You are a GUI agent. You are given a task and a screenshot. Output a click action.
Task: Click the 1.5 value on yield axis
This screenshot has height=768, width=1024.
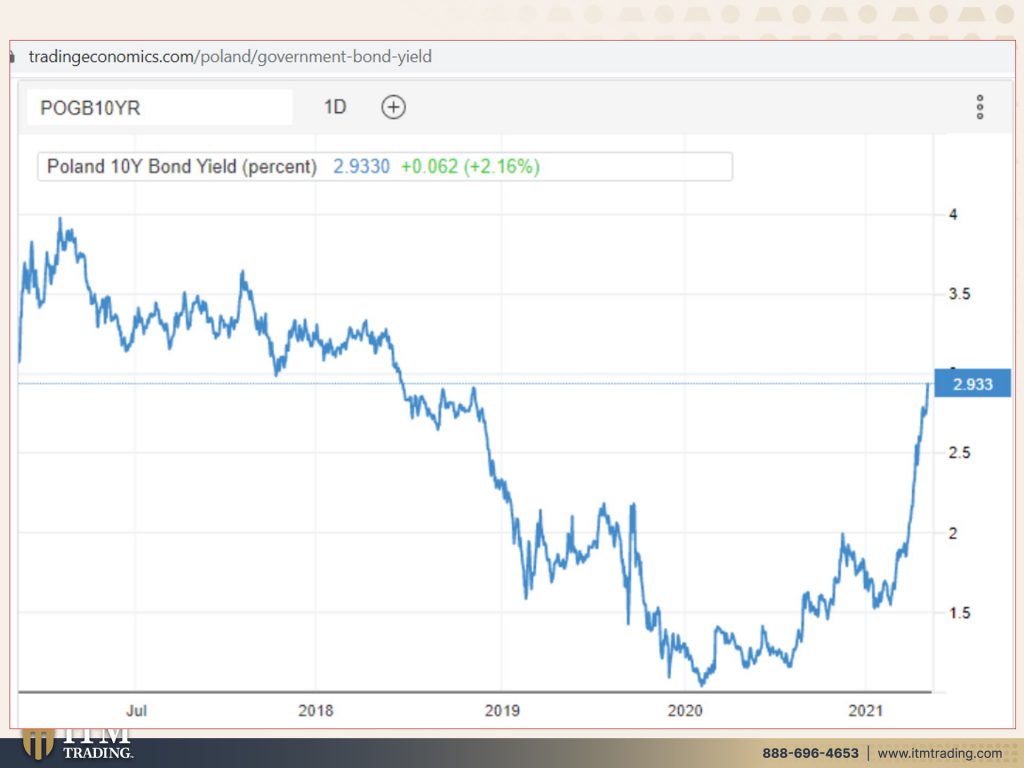click(959, 613)
